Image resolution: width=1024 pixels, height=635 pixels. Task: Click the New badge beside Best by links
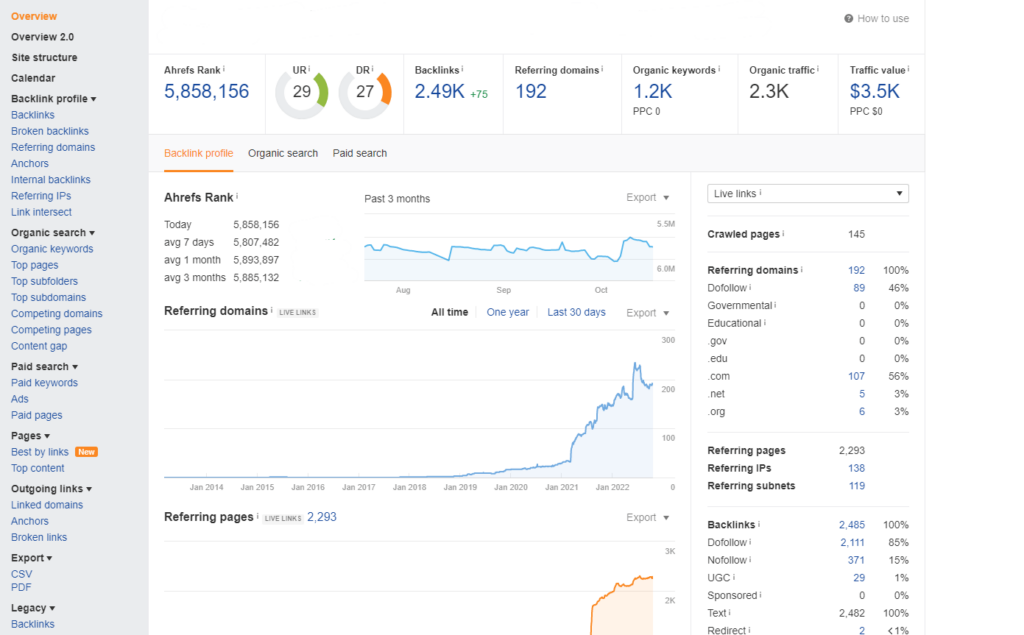(x=86, y=451)
